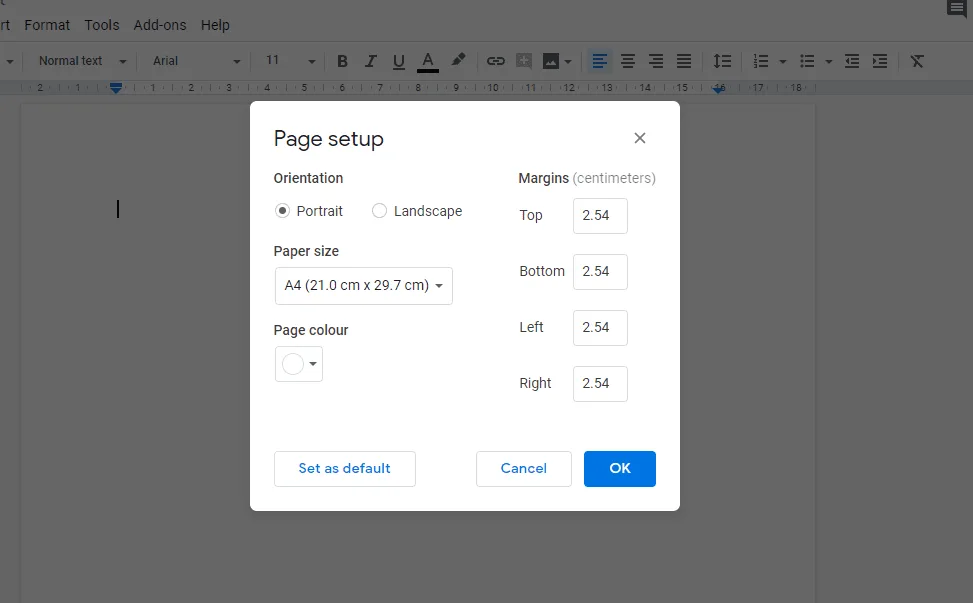Open the Tools menu
Viewport: 973px width, 603px height.
tap(102, 25)
